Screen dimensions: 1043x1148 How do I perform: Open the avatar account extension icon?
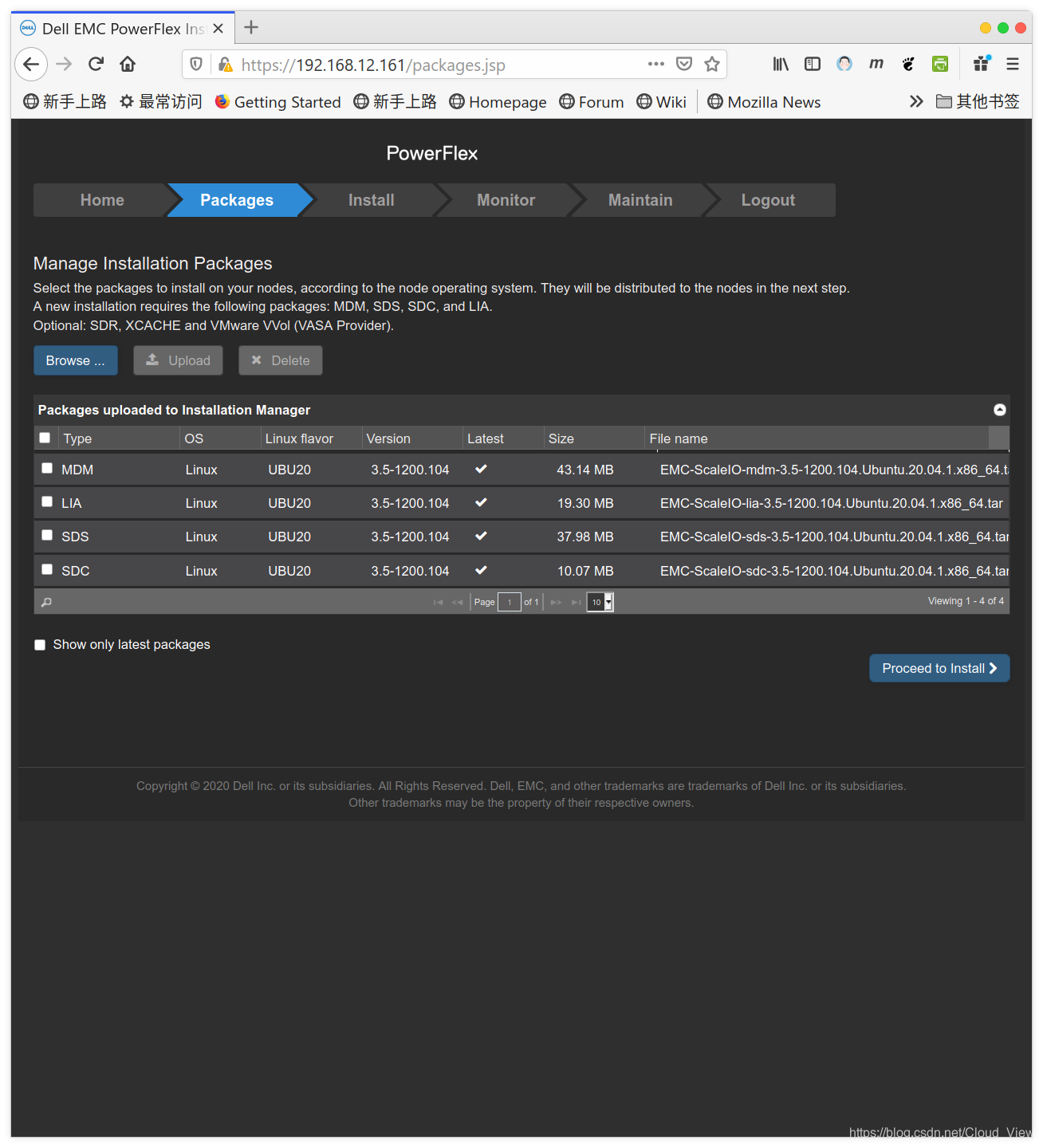pos(844,64)
